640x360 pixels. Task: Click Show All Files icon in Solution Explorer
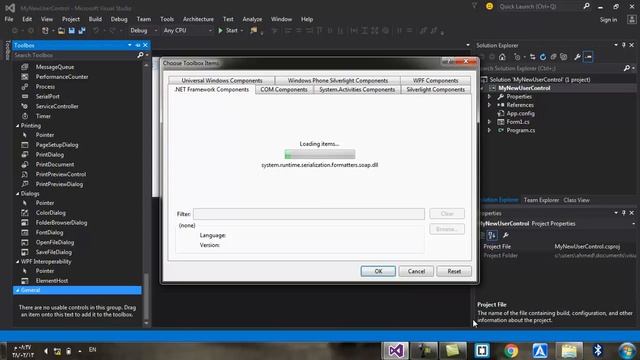pyautogui.click(x=564, y=57)
